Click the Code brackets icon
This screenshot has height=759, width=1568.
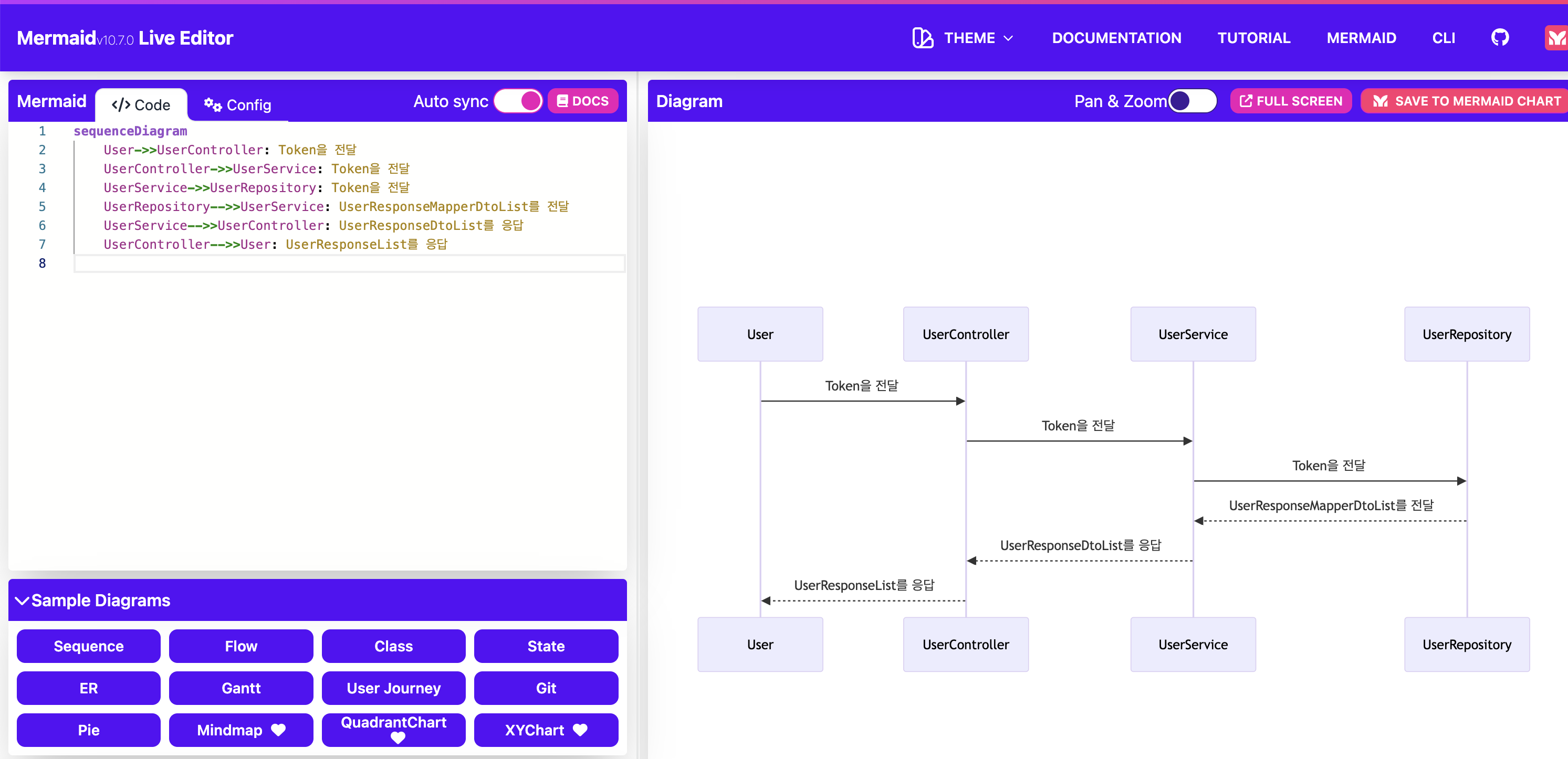(121, 104)
